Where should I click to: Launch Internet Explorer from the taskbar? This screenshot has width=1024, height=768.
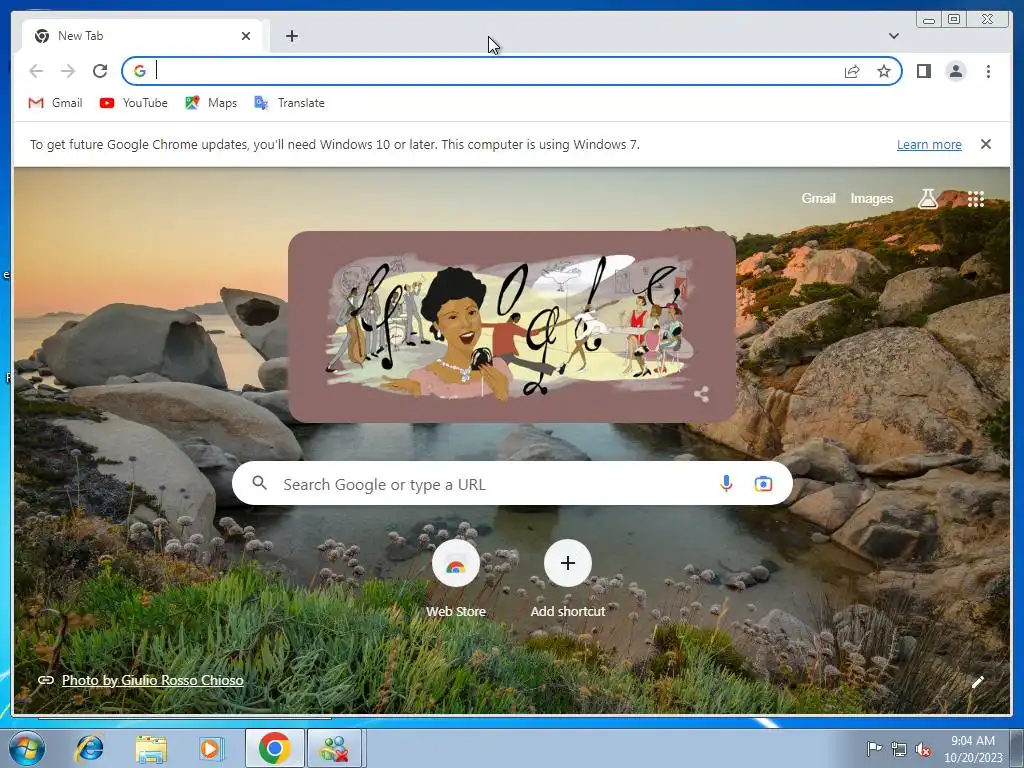tap(89, 748)
